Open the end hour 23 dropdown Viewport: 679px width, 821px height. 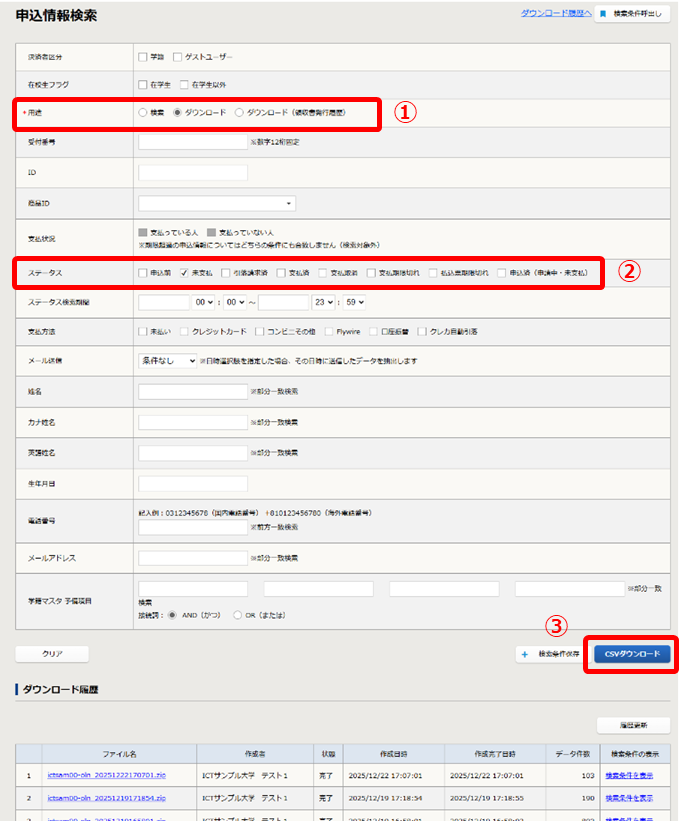tap(325, 301)
